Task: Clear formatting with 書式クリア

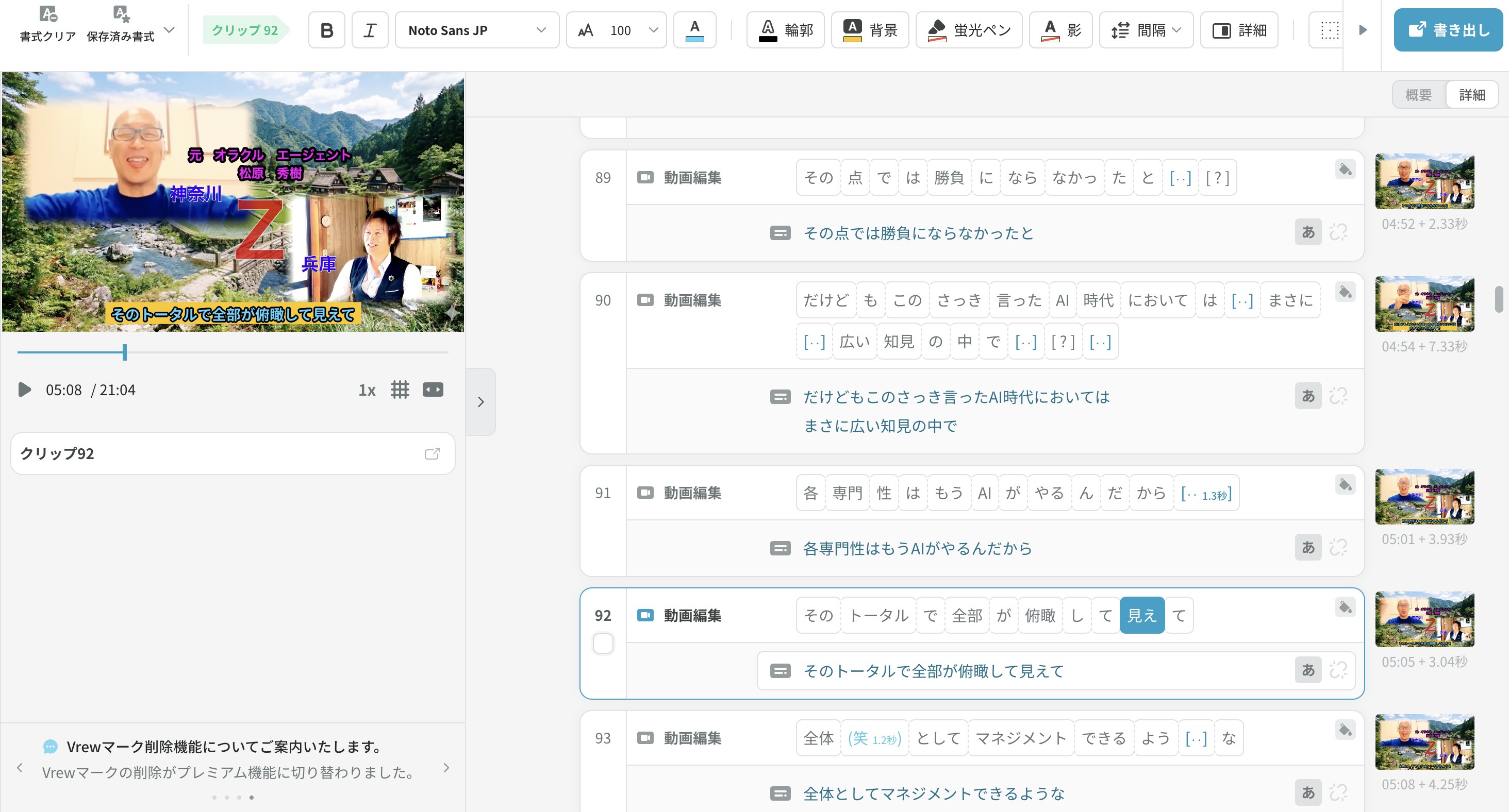Action: point(48,25)
